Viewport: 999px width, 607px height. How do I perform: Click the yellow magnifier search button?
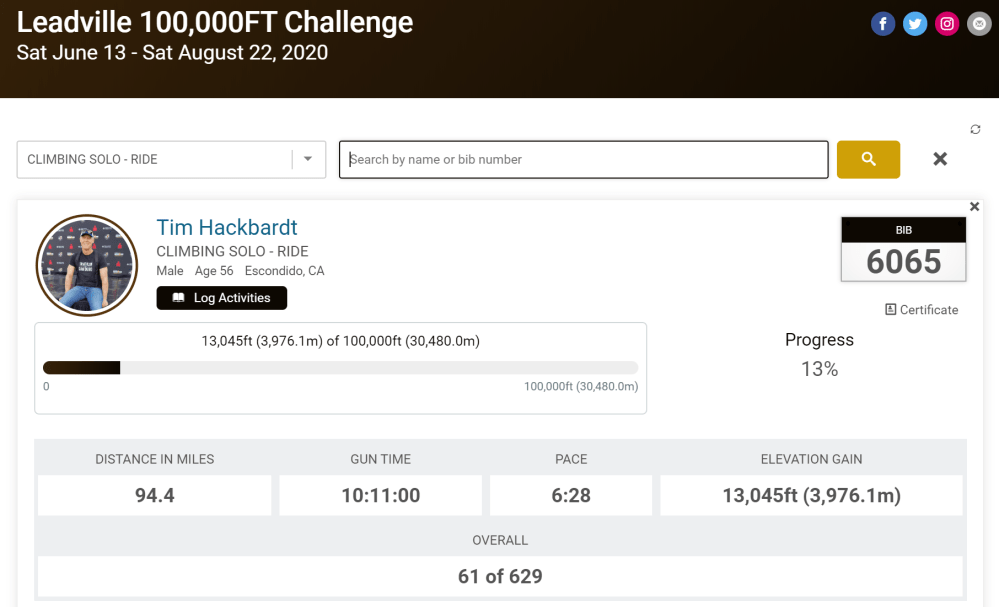pos(868,159)
